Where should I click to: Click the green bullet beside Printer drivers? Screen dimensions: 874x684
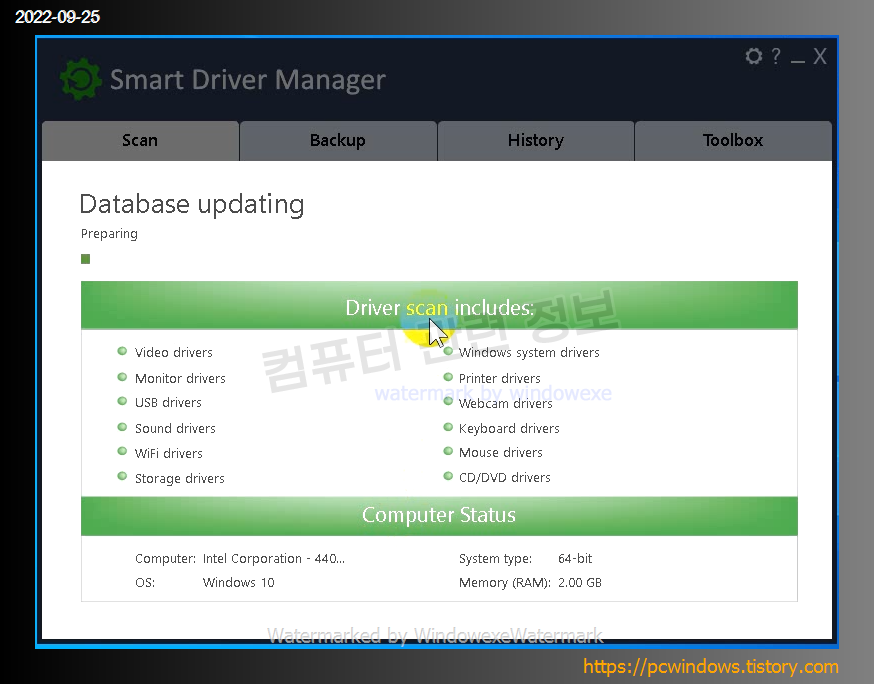[x=448, y=377]
